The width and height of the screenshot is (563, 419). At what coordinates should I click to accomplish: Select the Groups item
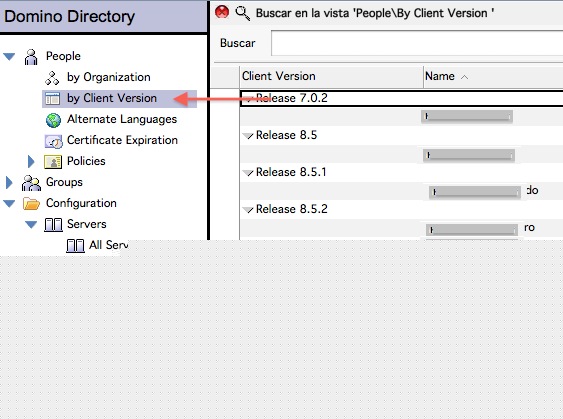[x=64, y=182]
